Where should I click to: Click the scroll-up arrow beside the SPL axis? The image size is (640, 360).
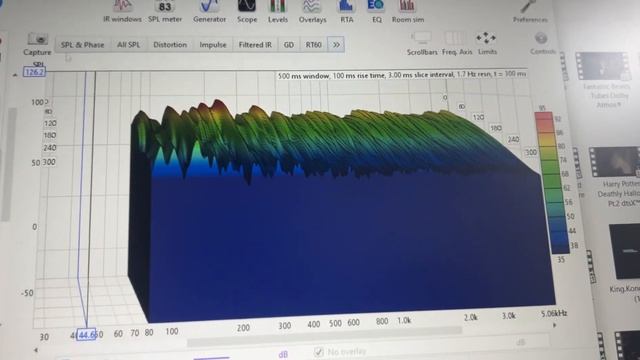click(15, 75)
